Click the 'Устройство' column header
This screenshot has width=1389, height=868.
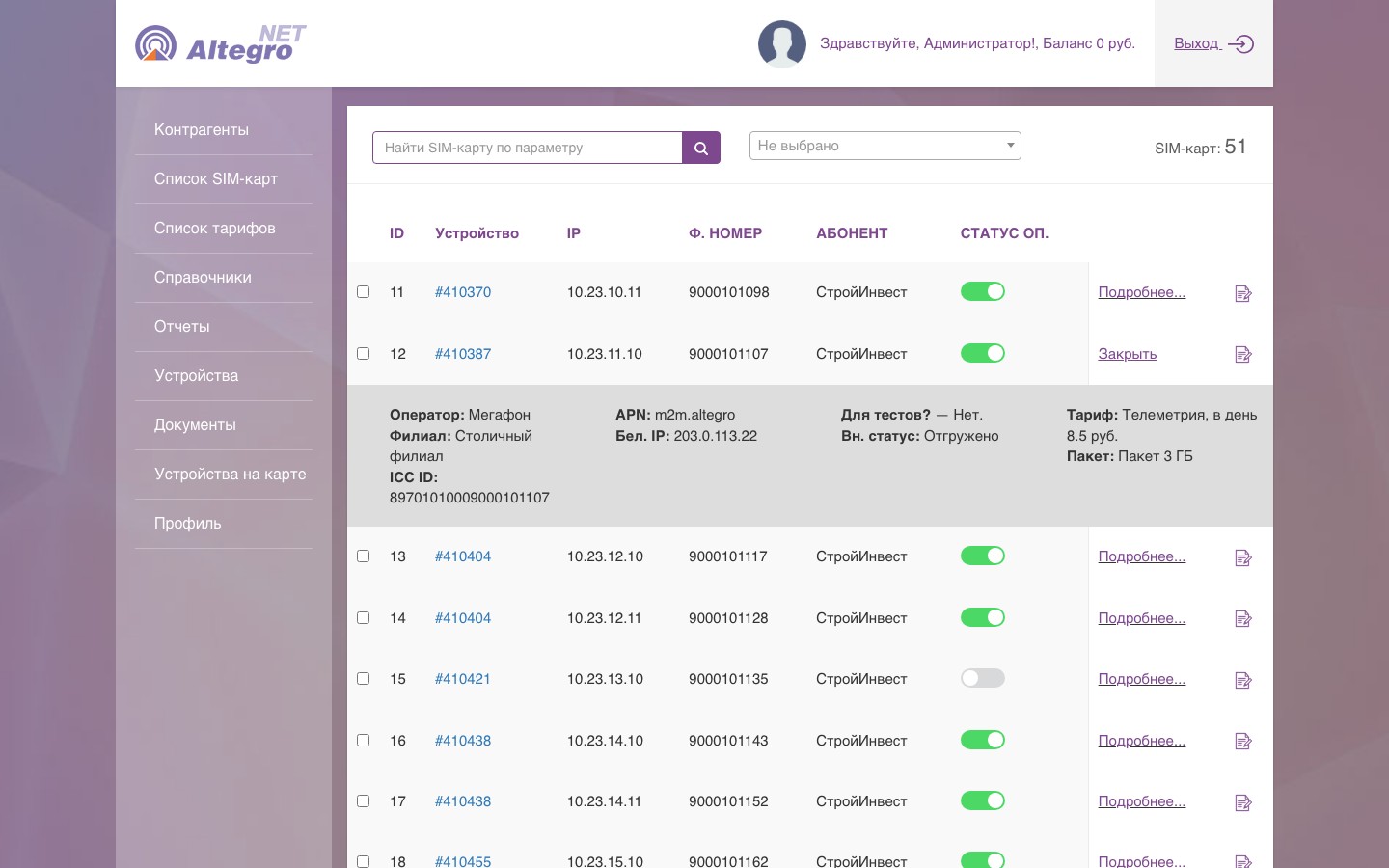click(x=477, y=233)
